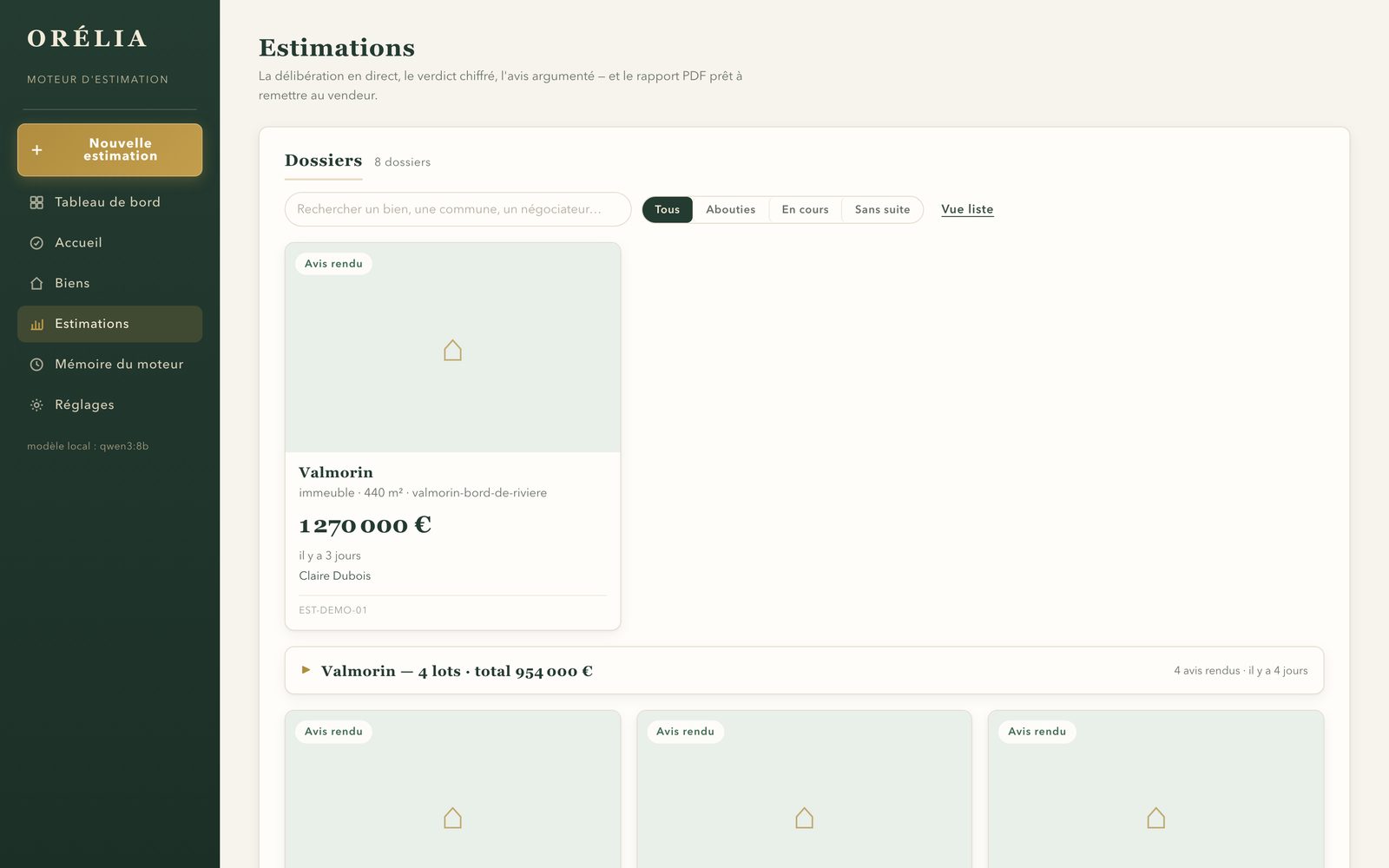Click the ORÉLIA logo

(87, 38)
